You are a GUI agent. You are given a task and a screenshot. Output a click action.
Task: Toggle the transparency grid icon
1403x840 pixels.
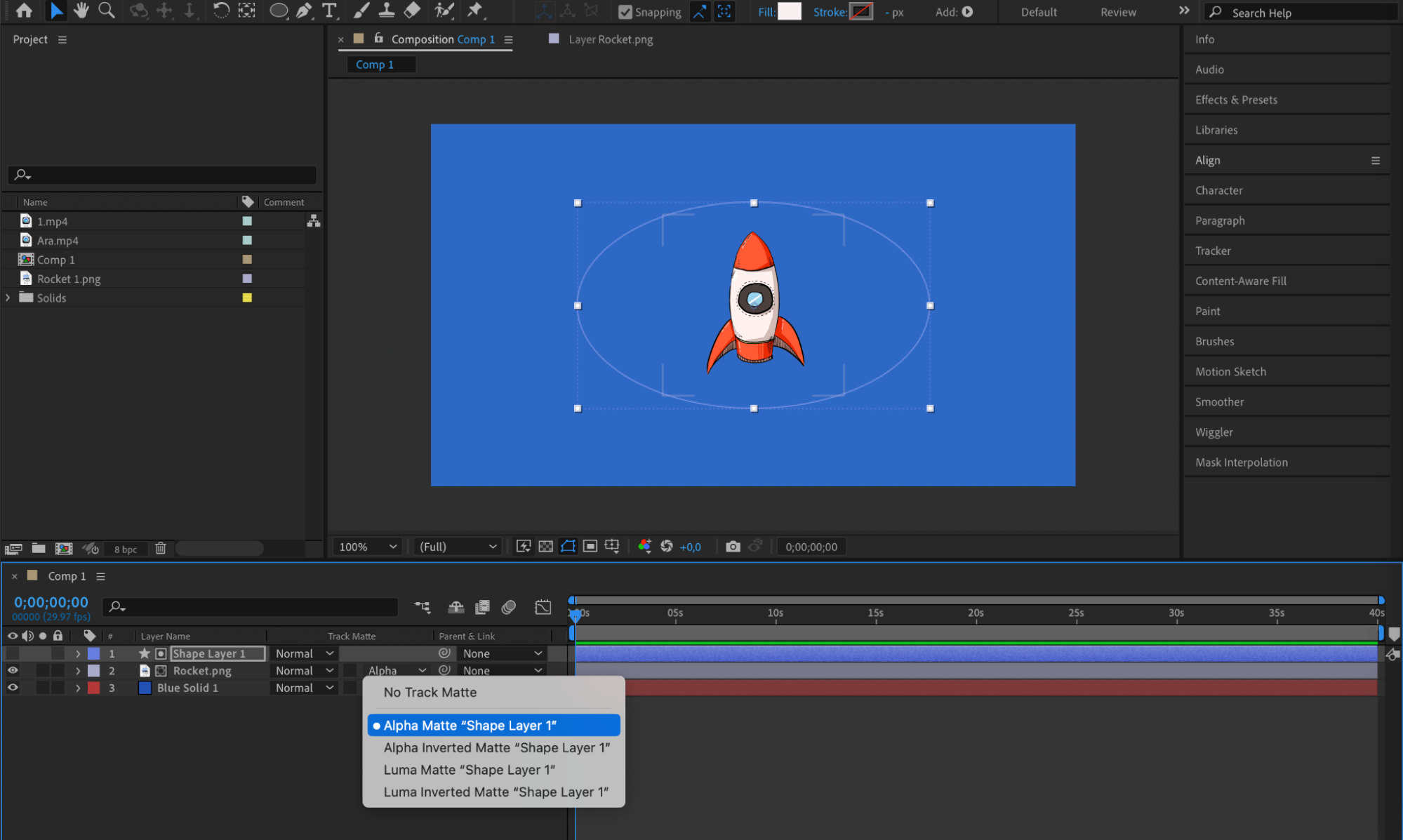coord(545,547)
